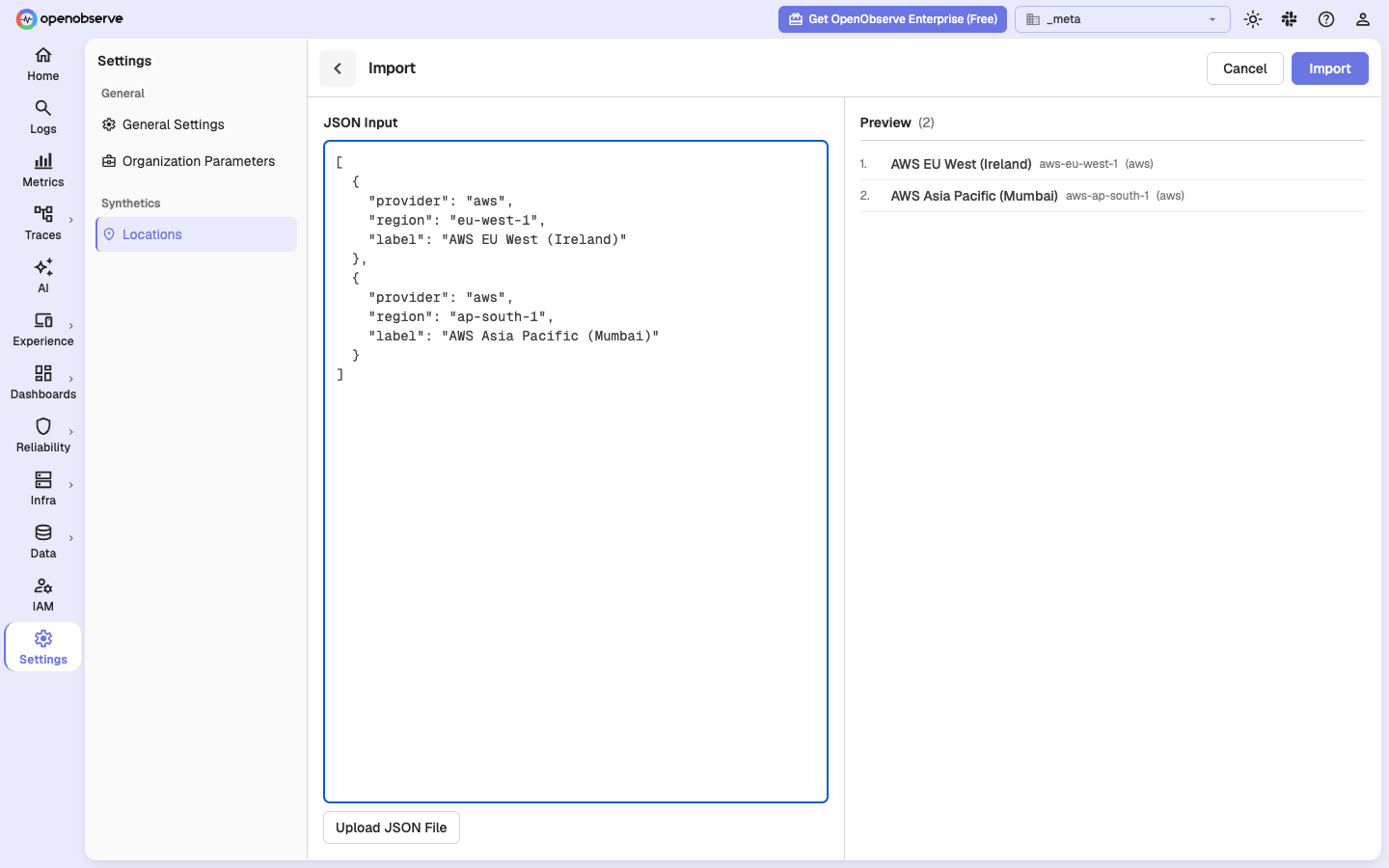Select Settings in the sidebar
The image size is (1389, 868).
click(x=43, y=648)
